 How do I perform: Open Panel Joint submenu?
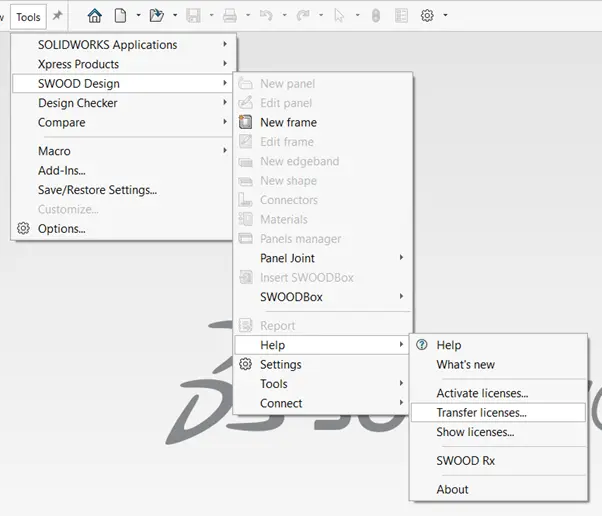click(x=322, y=258)
